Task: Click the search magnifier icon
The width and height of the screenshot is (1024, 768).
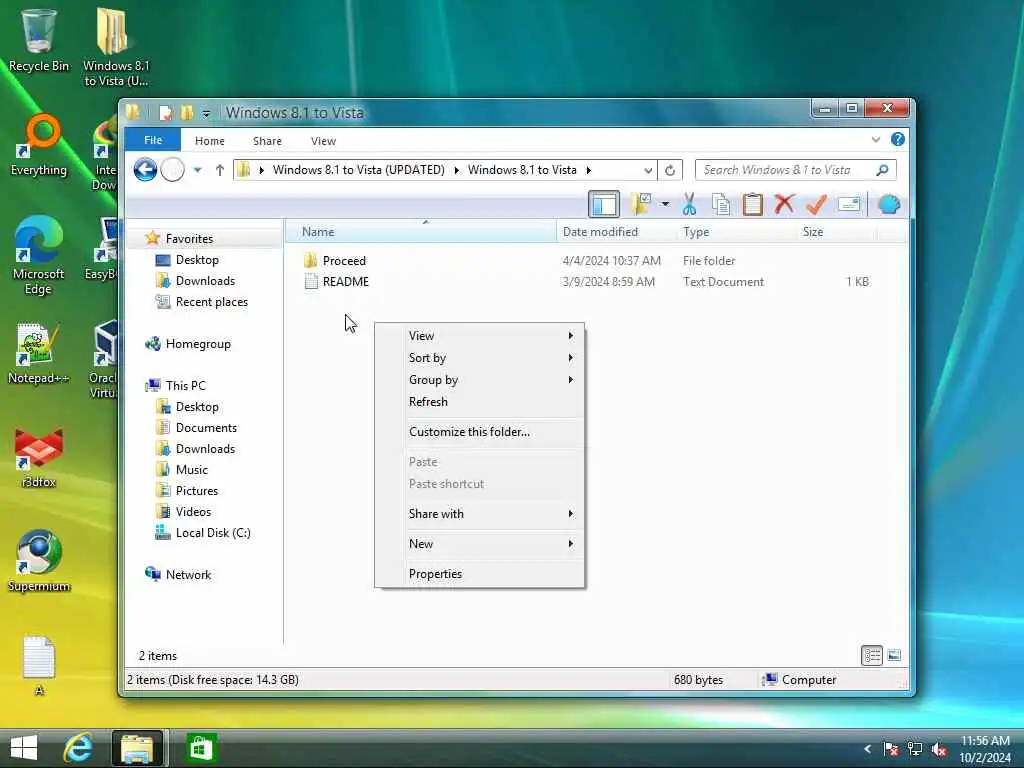Action: [882, 170]
